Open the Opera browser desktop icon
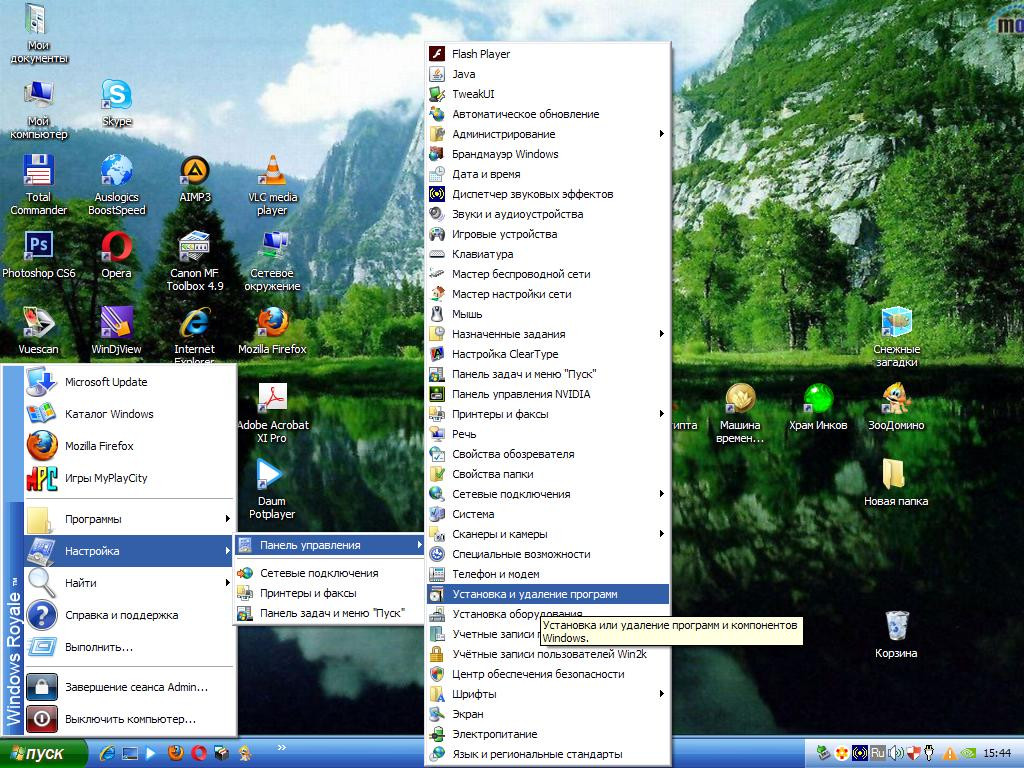 click(x=116, y=248)
